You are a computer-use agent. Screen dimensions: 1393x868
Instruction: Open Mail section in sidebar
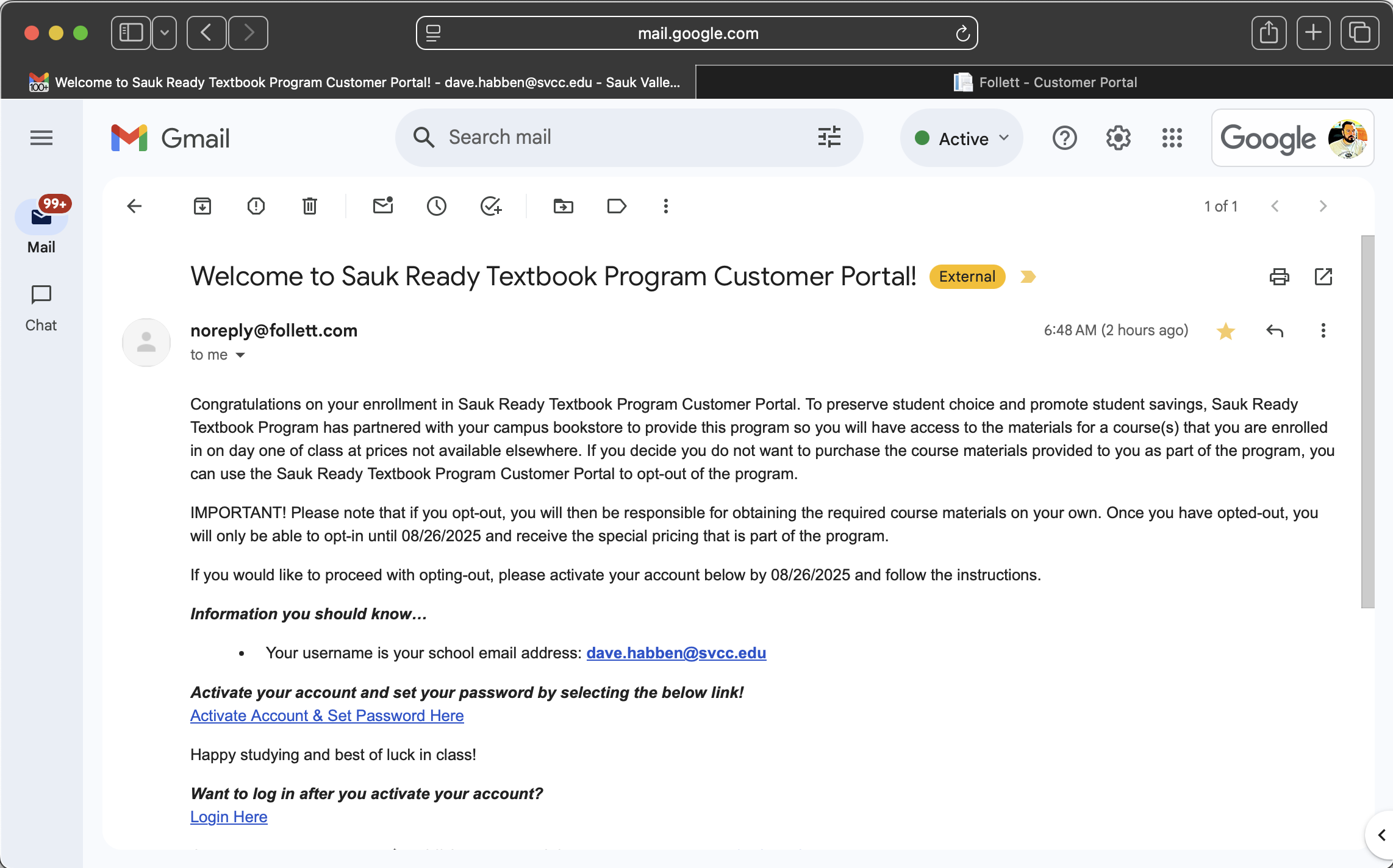[x=41, y=224]
